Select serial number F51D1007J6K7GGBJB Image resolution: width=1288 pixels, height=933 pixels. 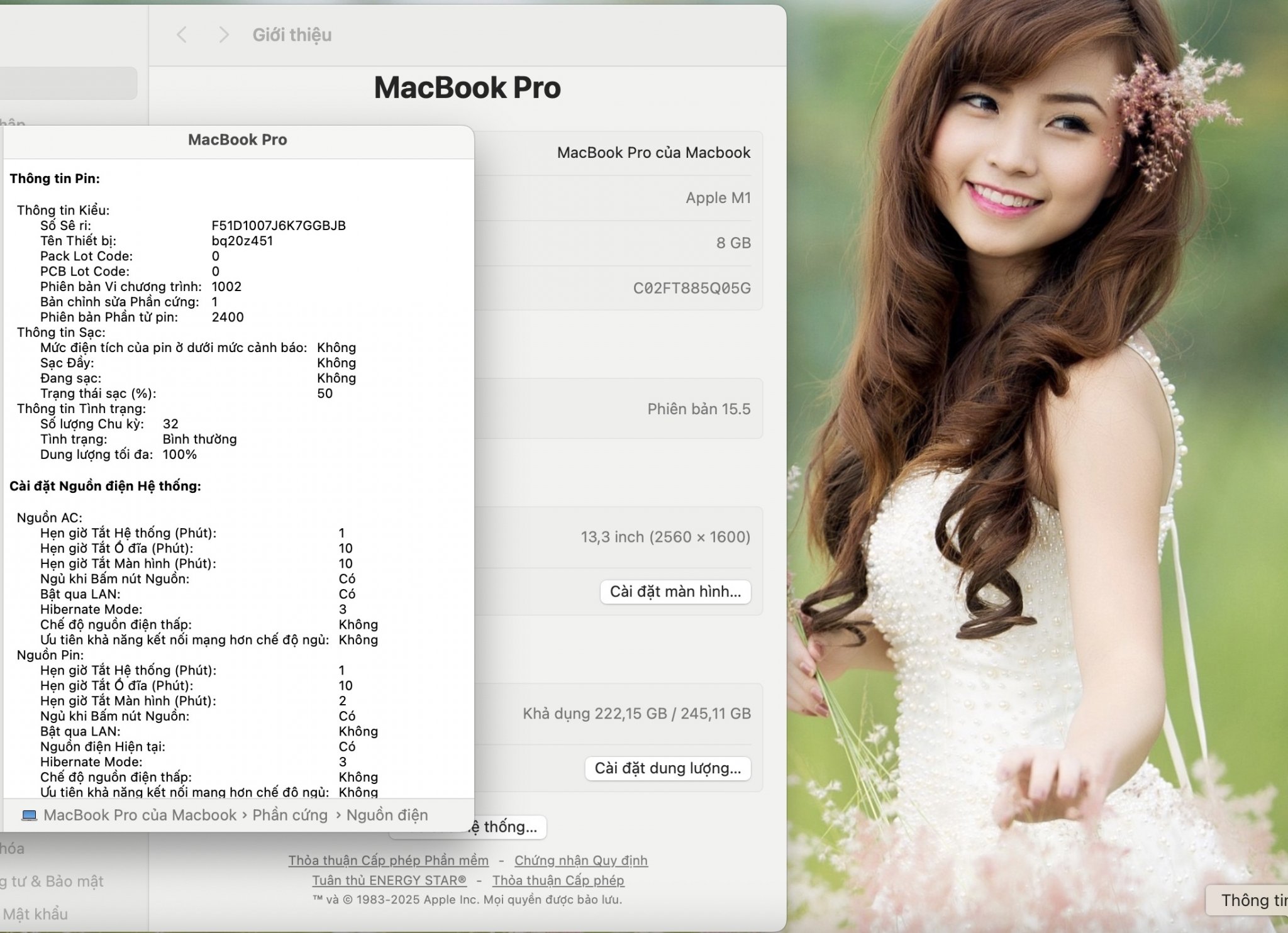[279, 226]
